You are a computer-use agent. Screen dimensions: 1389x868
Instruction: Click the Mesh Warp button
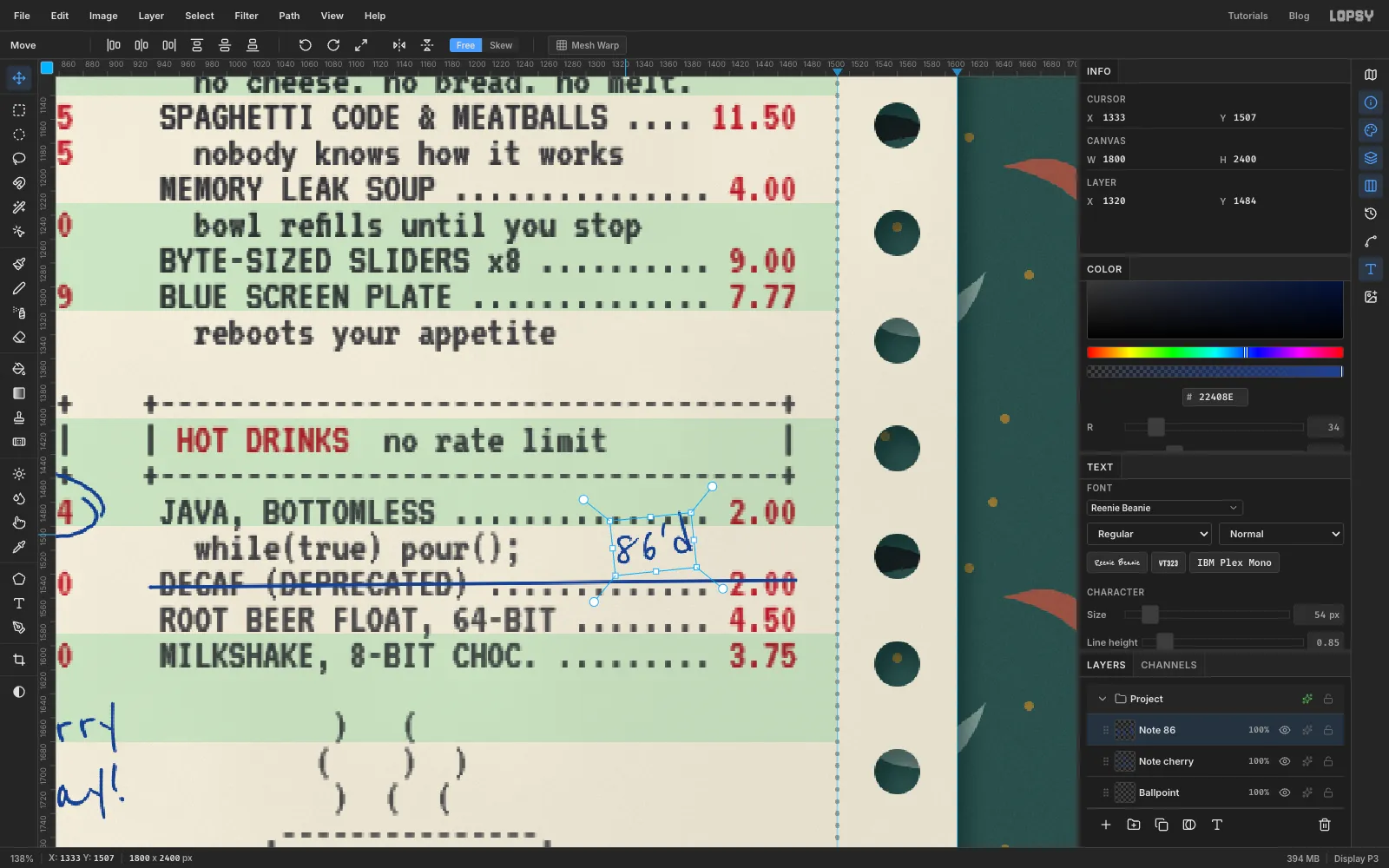[588, 45]
